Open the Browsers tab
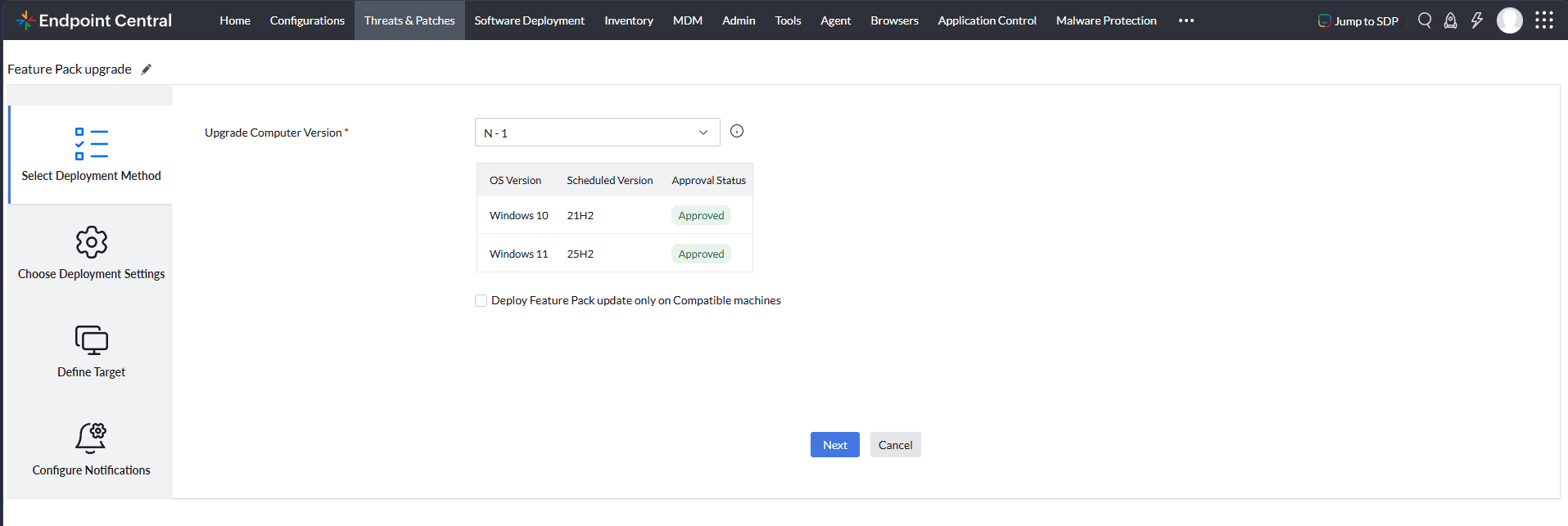This screenshot has width=1568, height=526. [x=895, y=20]
